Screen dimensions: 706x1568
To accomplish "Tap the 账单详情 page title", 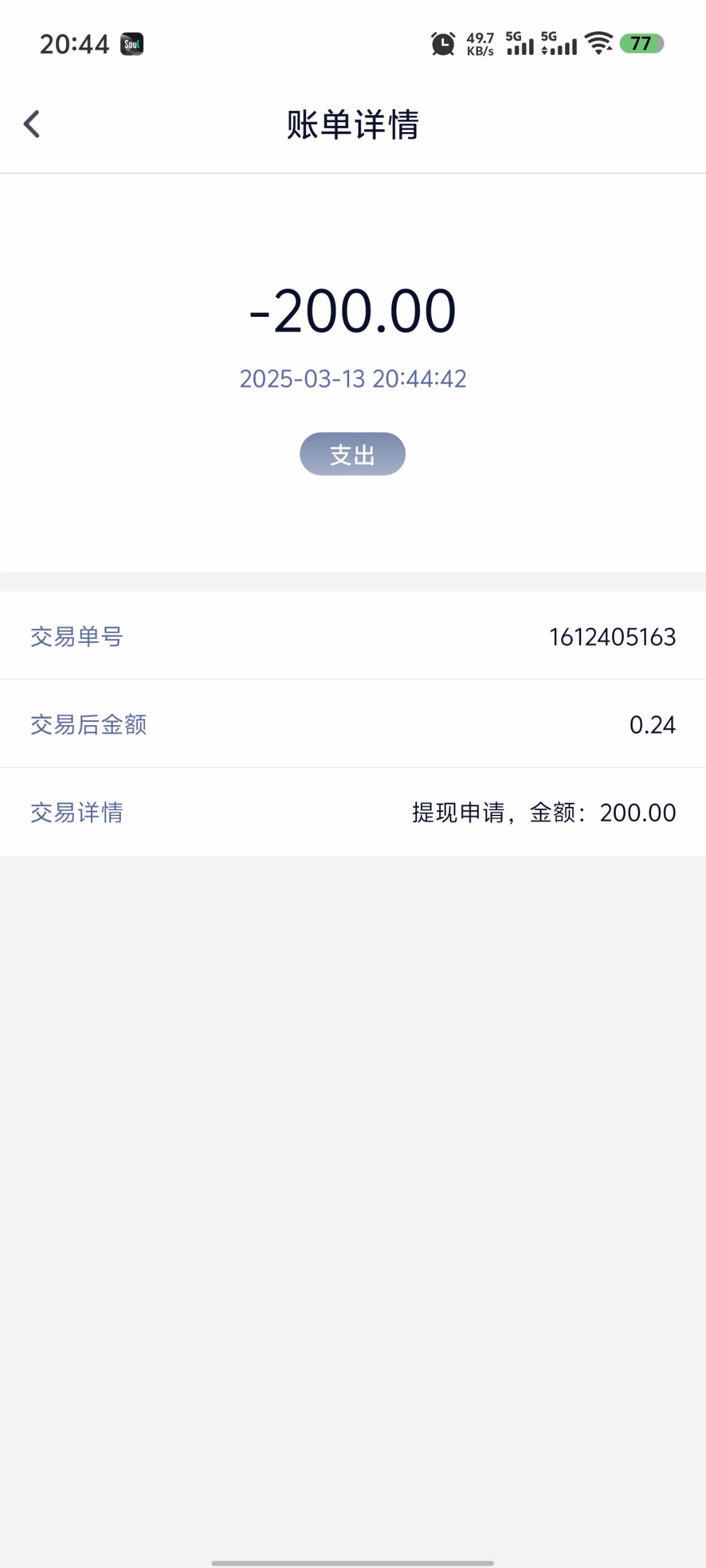I will (x=353, y=124).
